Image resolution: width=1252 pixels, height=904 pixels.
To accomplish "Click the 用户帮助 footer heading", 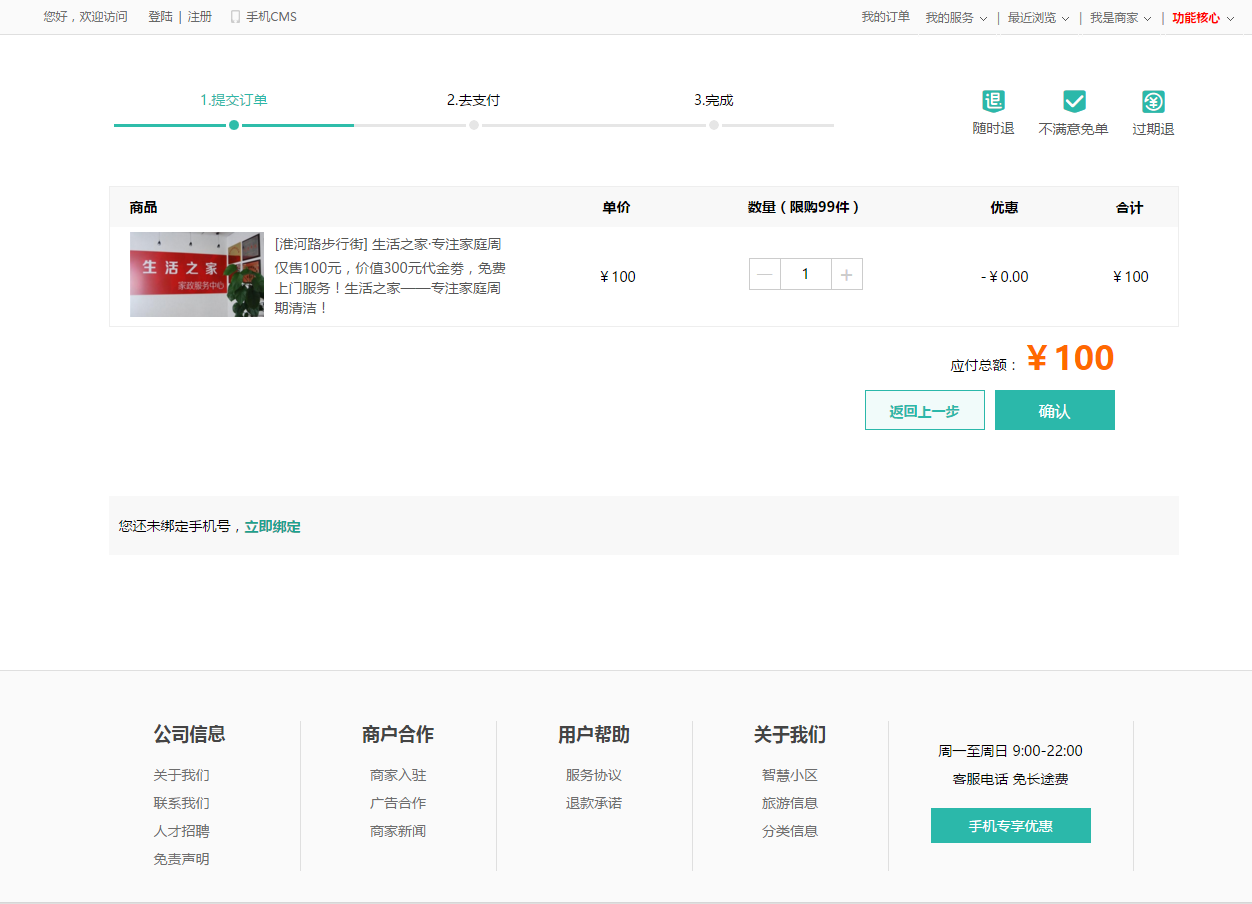I will [594, 734].
